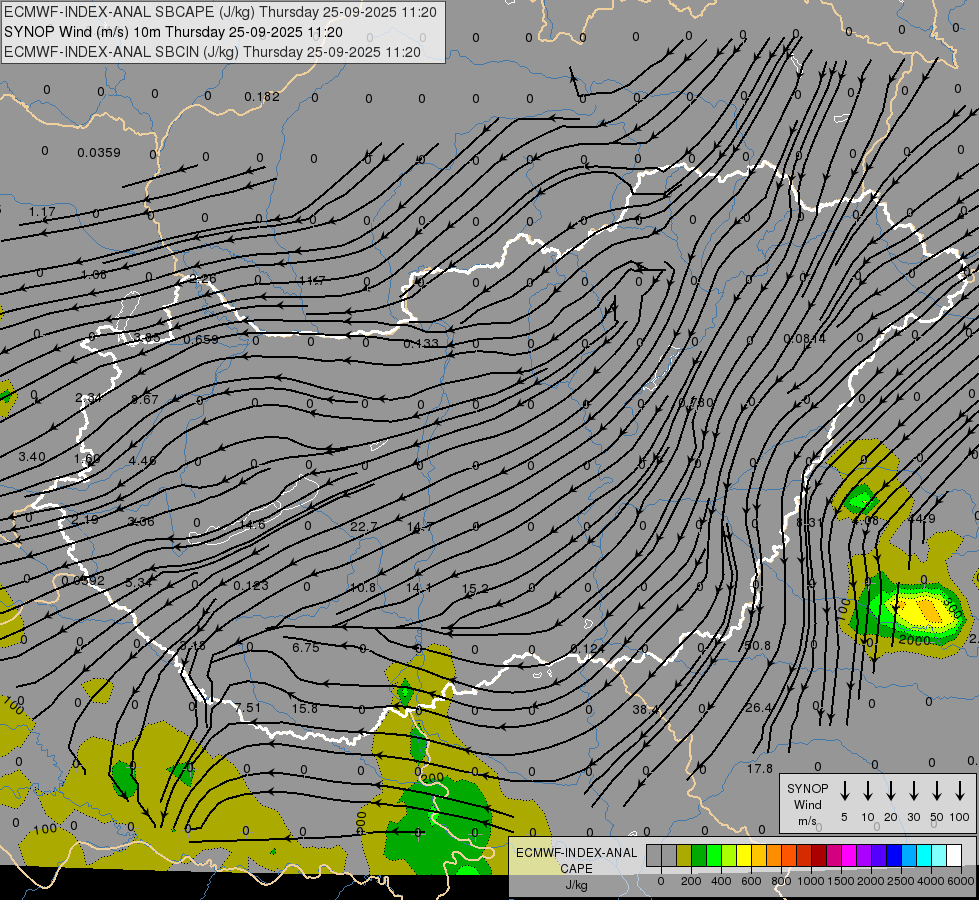The width and height of the screenshot is (979, 900).
Task: Click the 100 m/s wind arrow in legend
Action: [x=960, y=791]
